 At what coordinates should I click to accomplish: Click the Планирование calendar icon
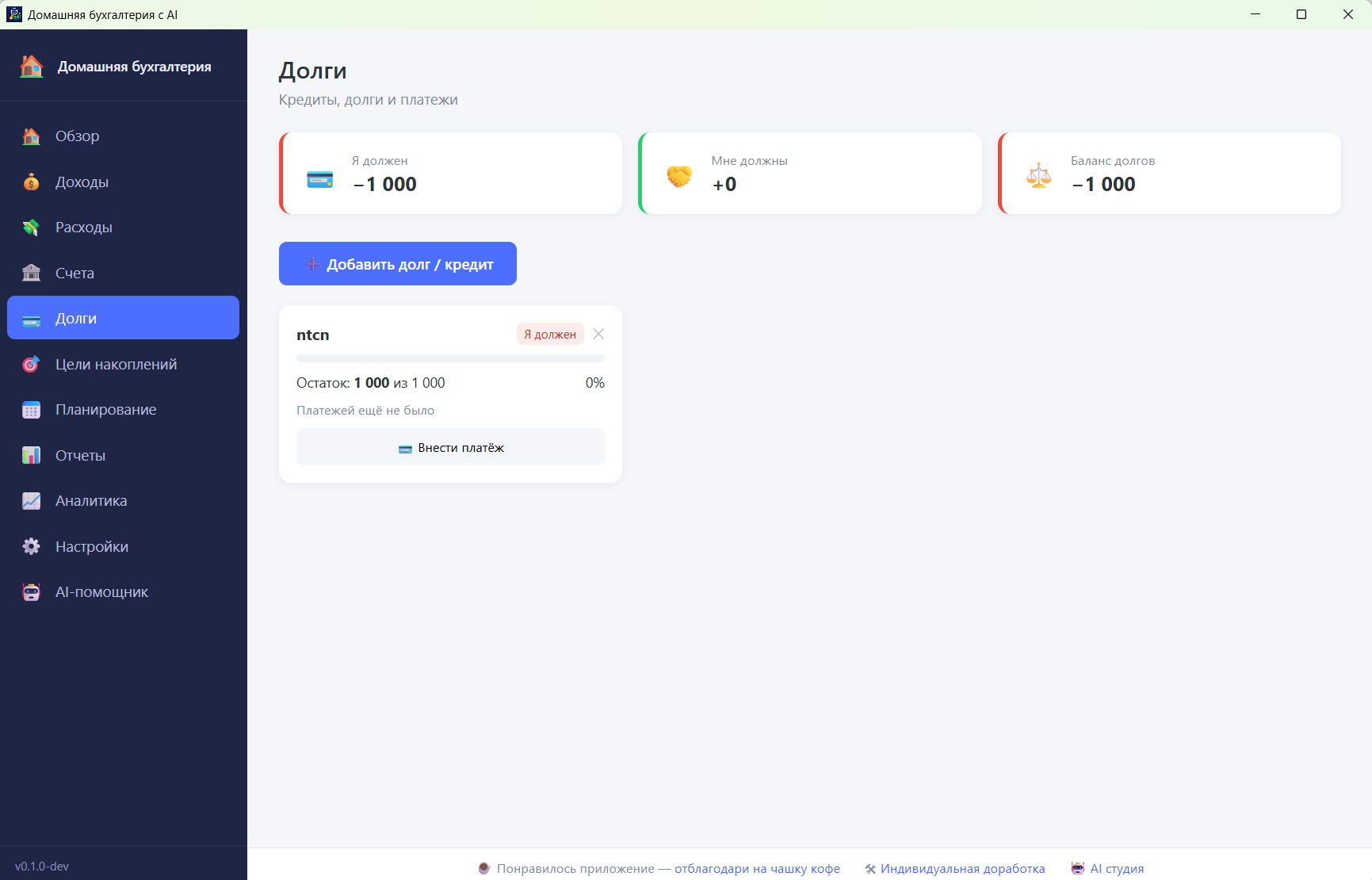[x=31, y=410]
